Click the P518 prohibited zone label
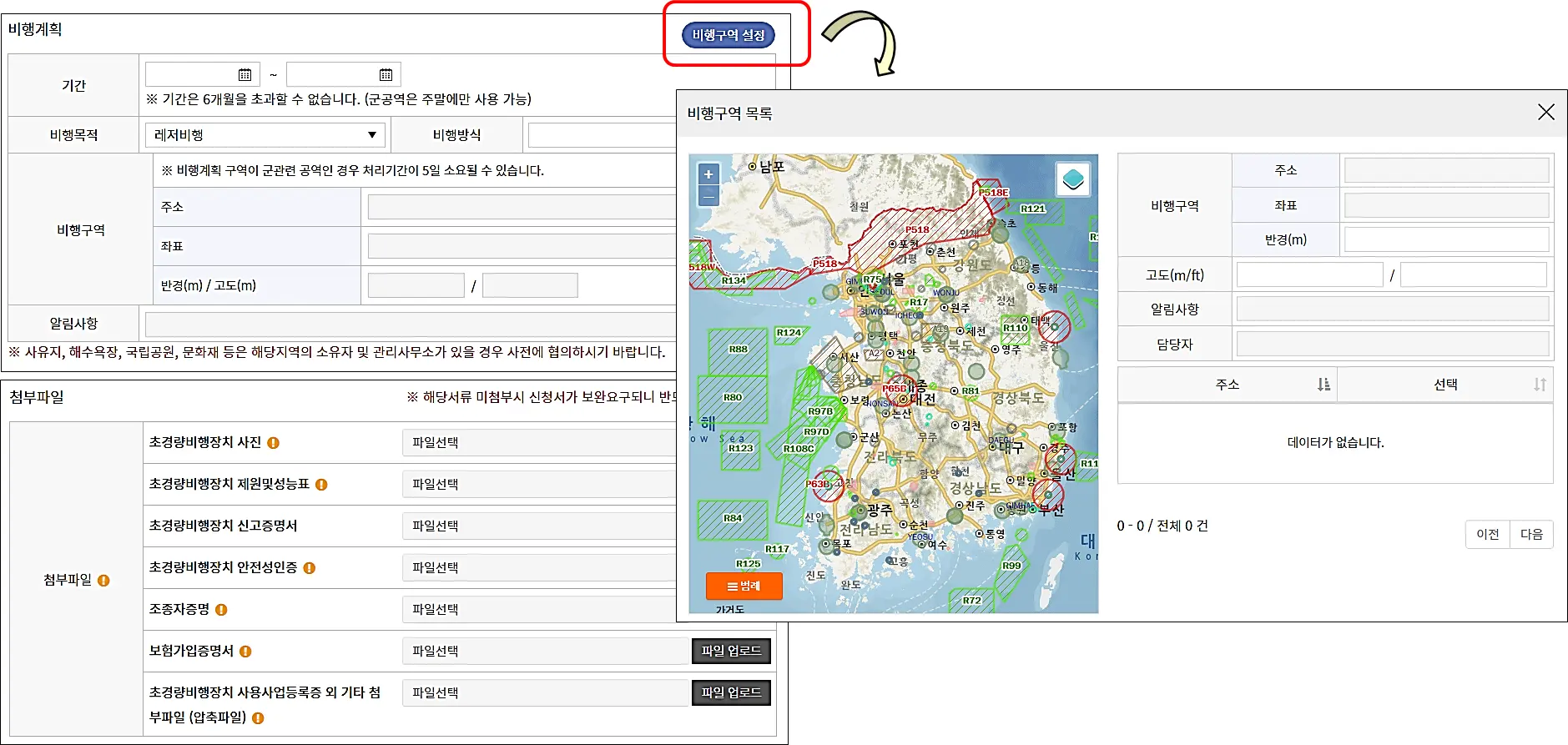The width and height of the screenshot is (1568, 745). [x=917, y=229]
